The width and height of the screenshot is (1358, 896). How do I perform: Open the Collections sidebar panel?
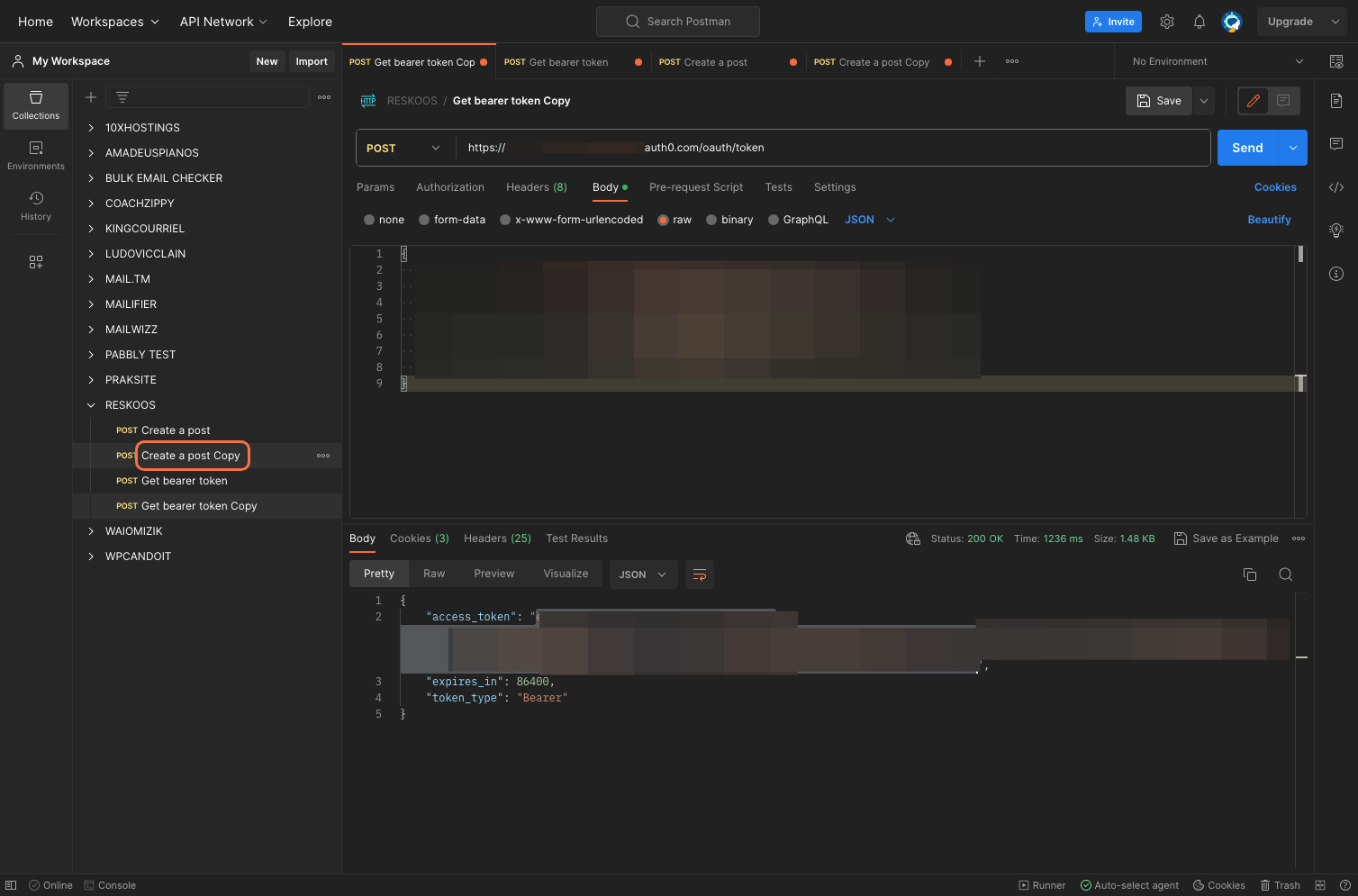pos(36,105)
